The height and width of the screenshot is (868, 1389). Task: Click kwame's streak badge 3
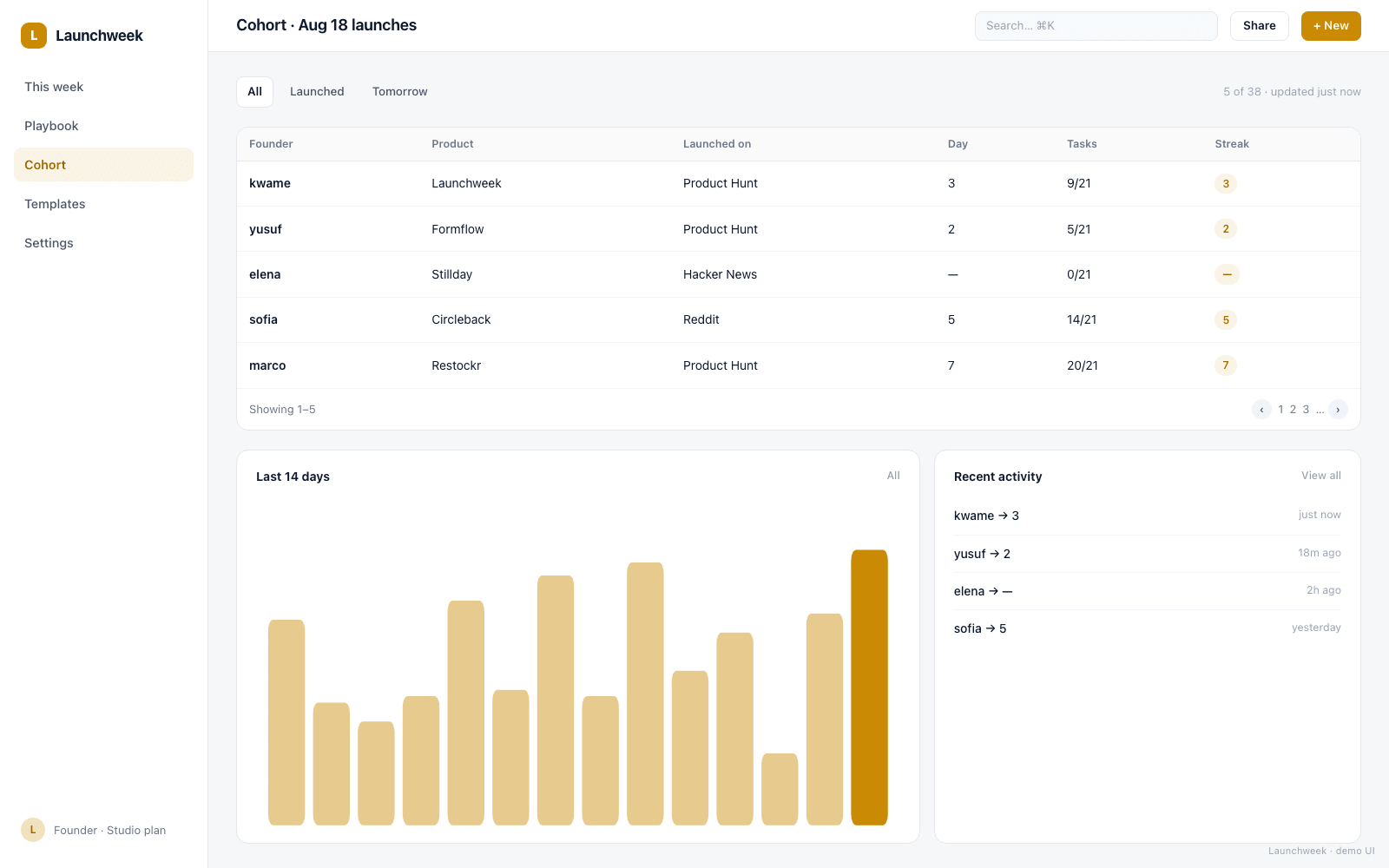point(1226,184)
